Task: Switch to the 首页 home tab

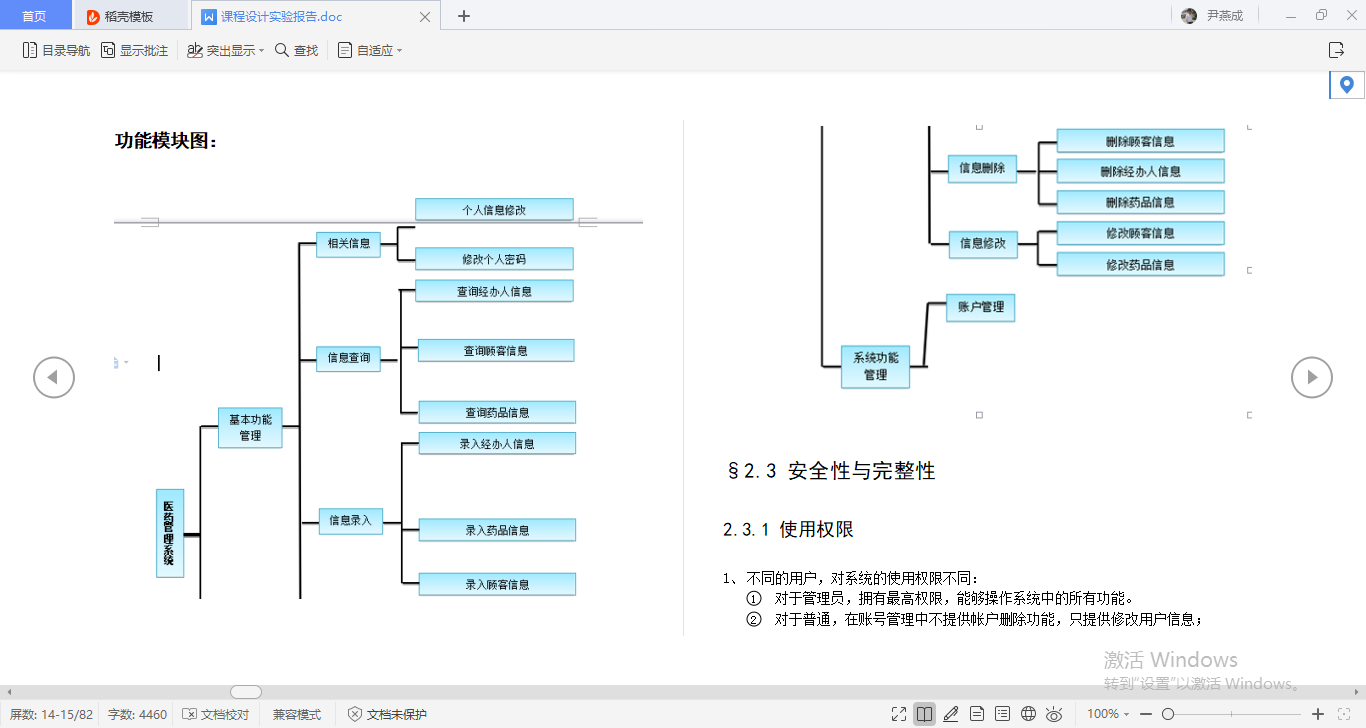Action: tap(35, 16)
